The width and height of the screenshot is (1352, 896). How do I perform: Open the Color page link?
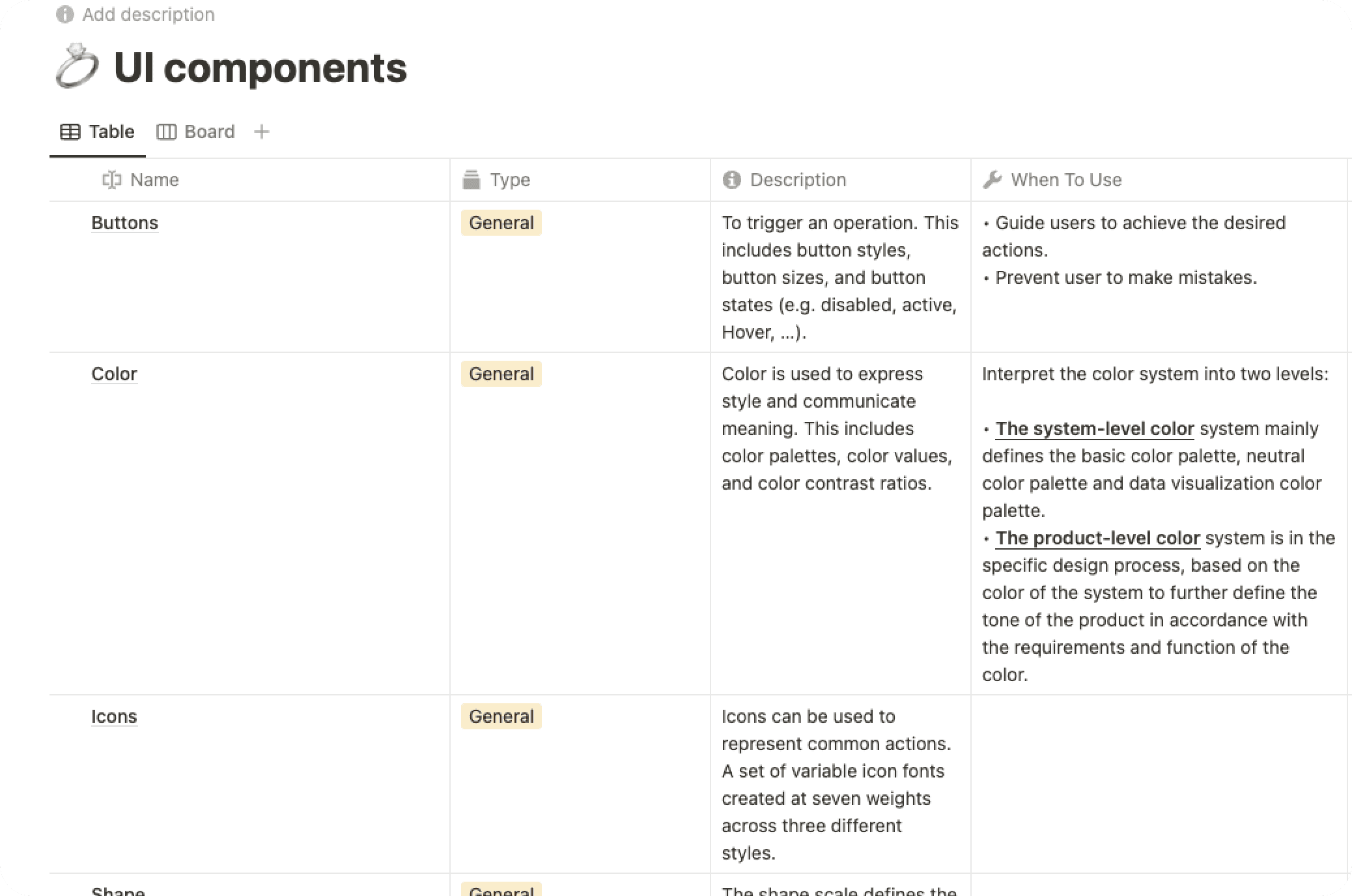pyautogui.click(x=114, y=374)
